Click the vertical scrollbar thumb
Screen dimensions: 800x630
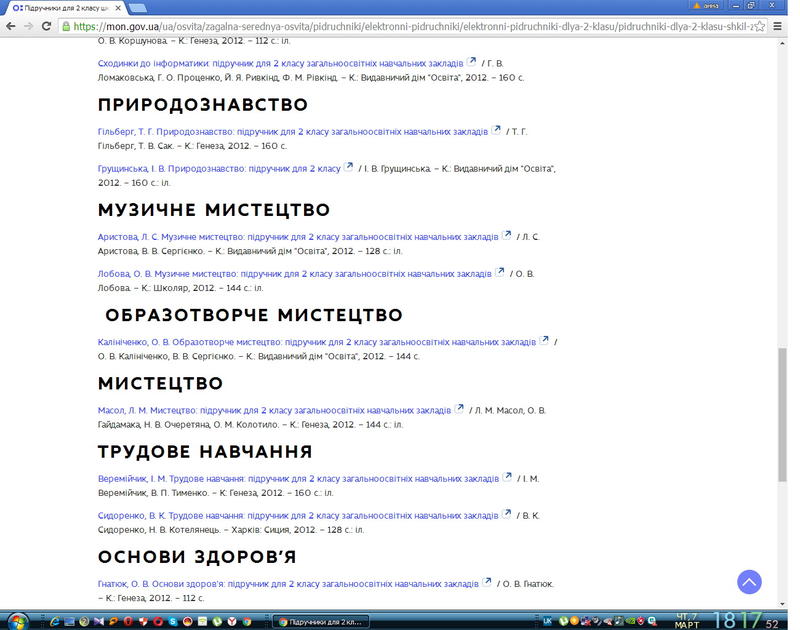782,414
